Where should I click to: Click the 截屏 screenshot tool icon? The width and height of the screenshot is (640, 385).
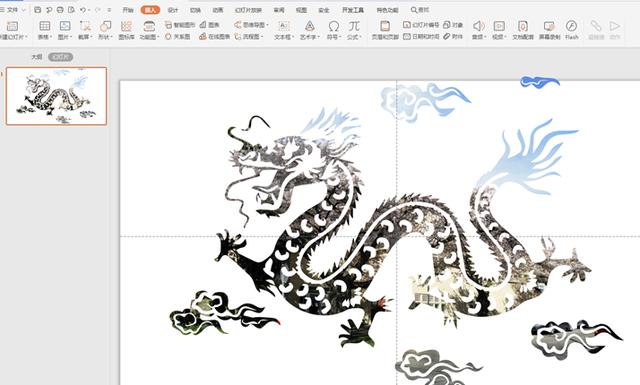pyautogui.click(x=85, y=26)
